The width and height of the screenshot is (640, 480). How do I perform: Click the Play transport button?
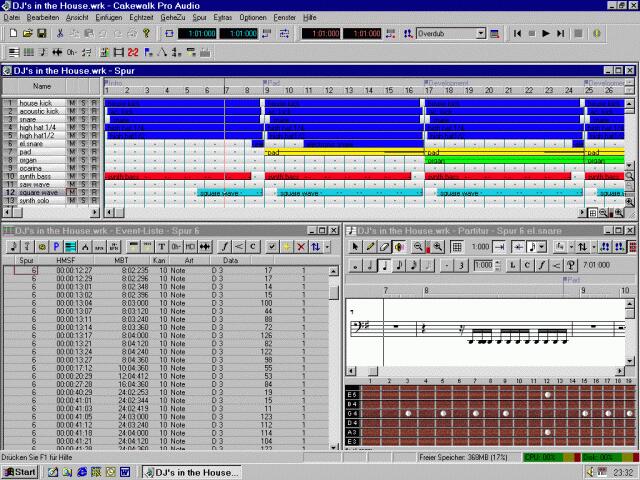click(546, 33)
